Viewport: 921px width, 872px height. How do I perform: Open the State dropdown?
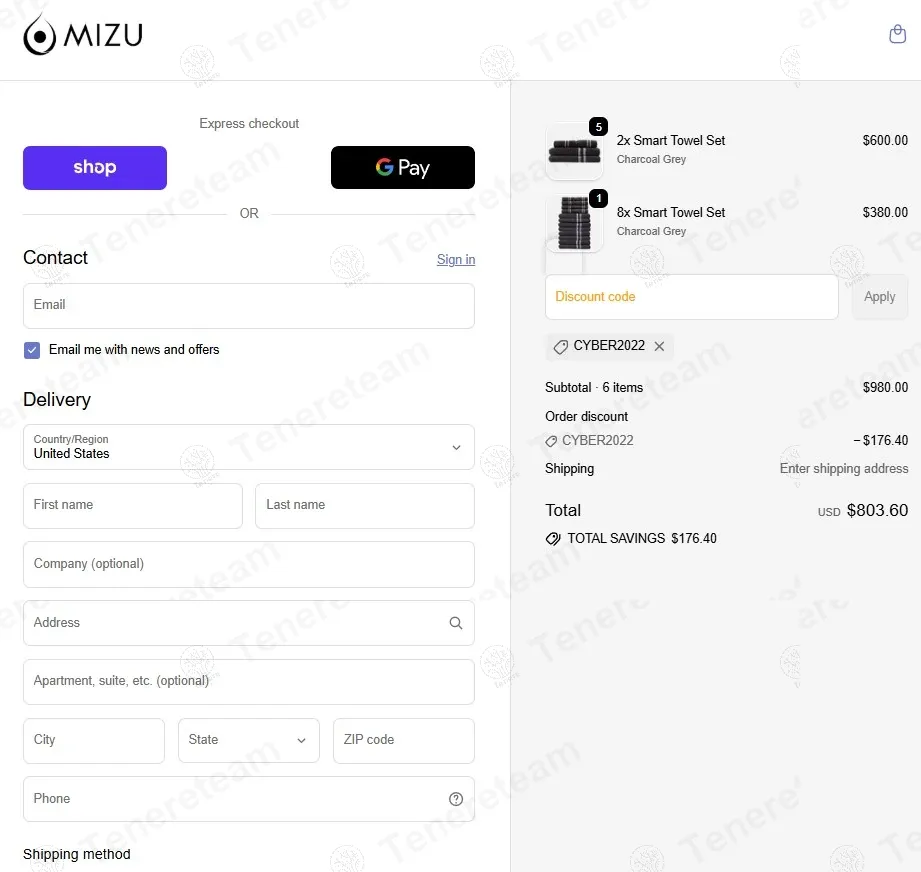point(248,740)
